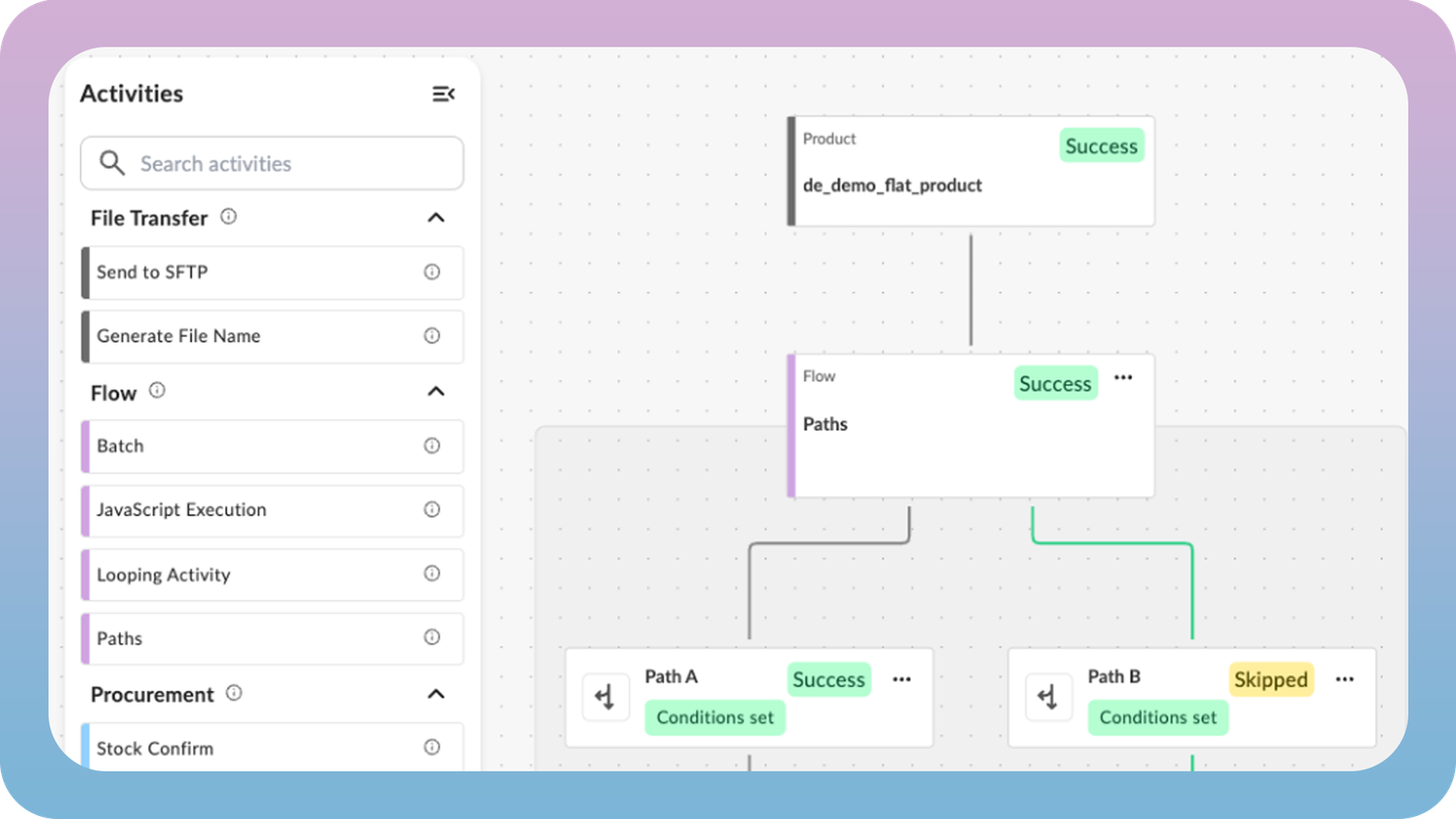Show info for JavaScript Execution

click(432, 509)
